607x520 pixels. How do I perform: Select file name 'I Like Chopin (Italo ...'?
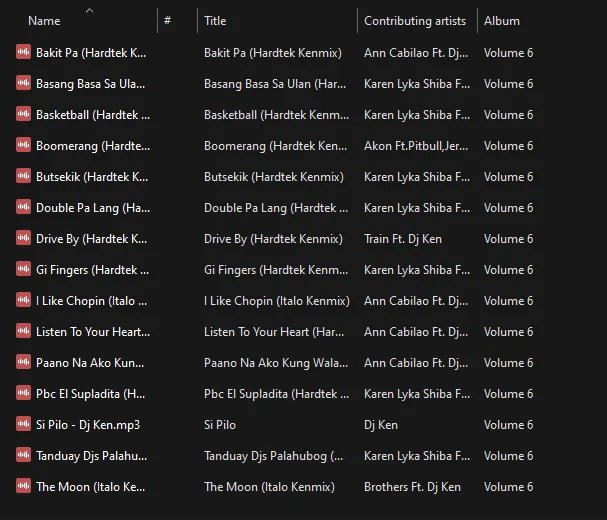tap(91, 300)
